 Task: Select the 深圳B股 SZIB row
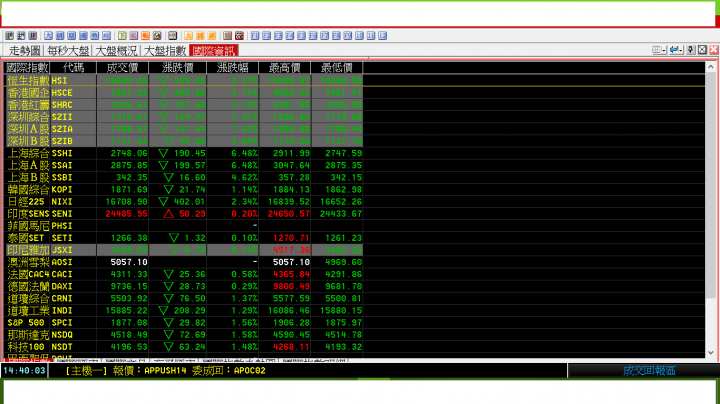(184, 141)
